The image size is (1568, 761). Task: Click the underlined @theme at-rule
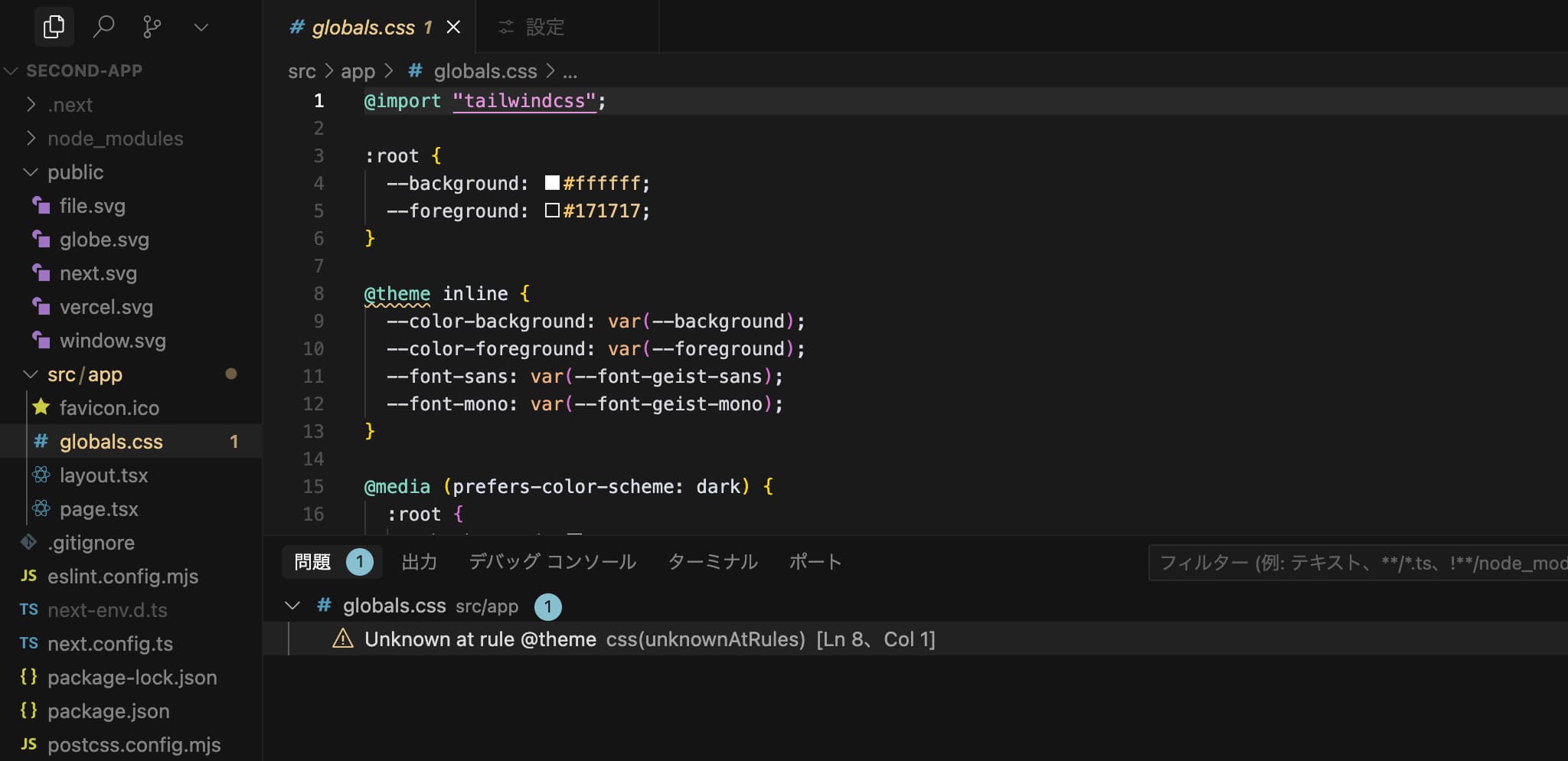coord(397,294)
